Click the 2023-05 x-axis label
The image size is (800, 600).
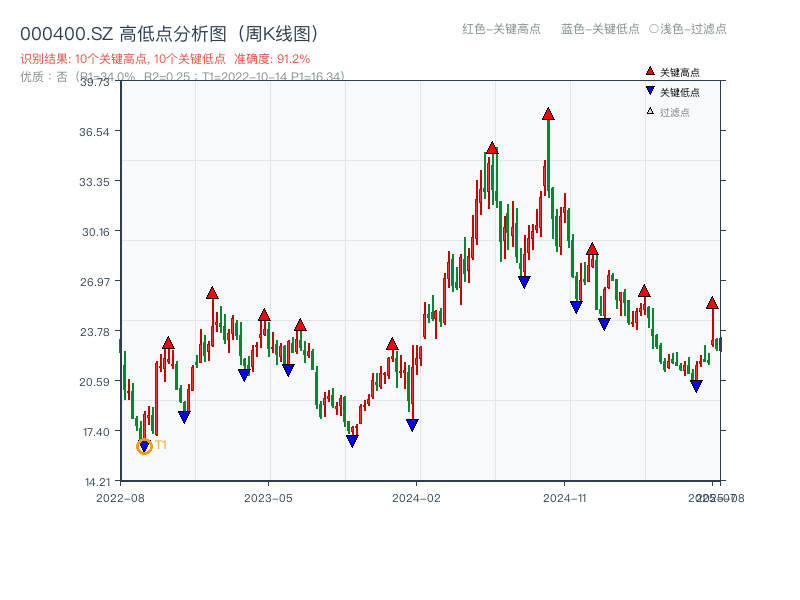268,498
